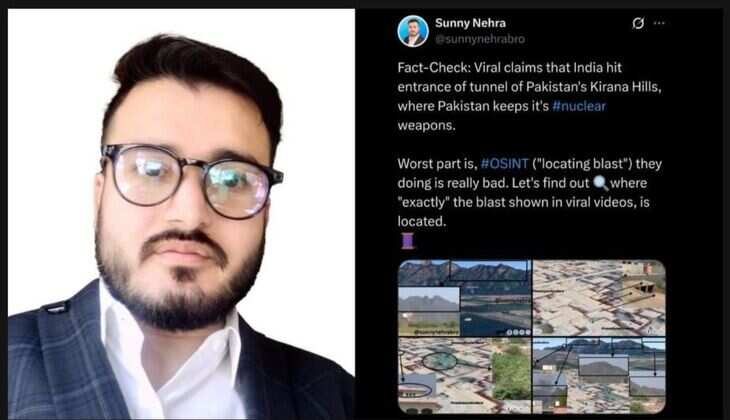The width and height of the screenshot is (730, 420).
Task: Click the white carousel dots in the first thumbnail
Action: click(x=518, y=332)
